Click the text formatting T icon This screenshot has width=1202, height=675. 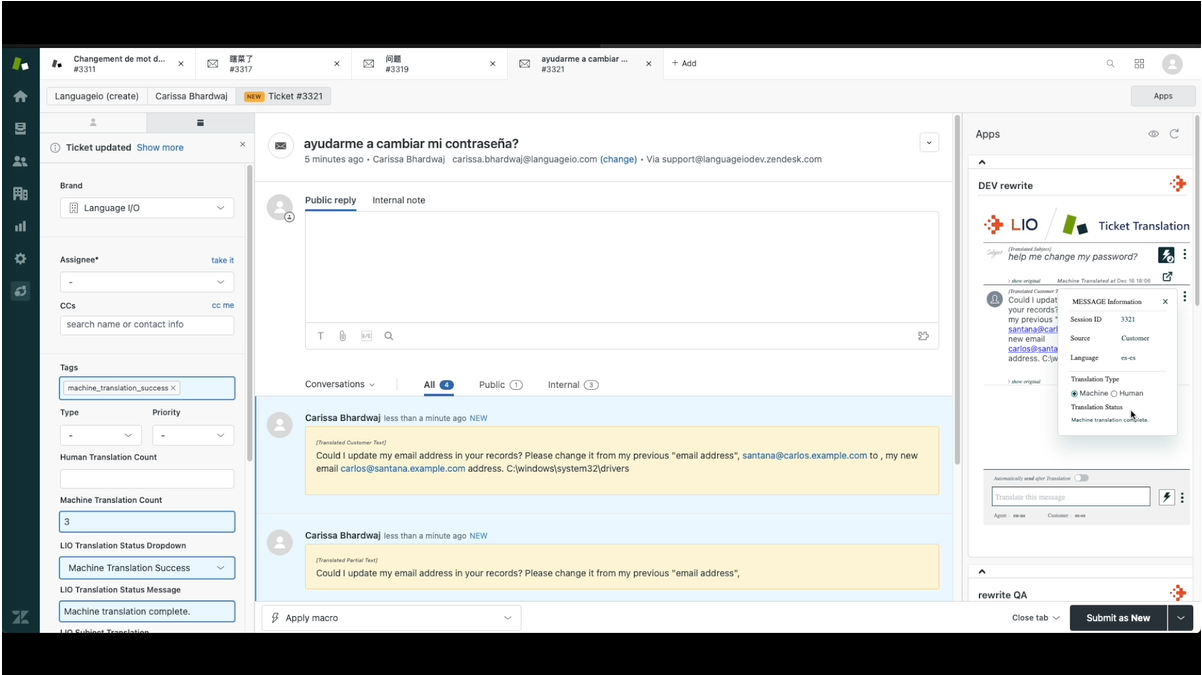pyautogui.click(x=321, y=336)
